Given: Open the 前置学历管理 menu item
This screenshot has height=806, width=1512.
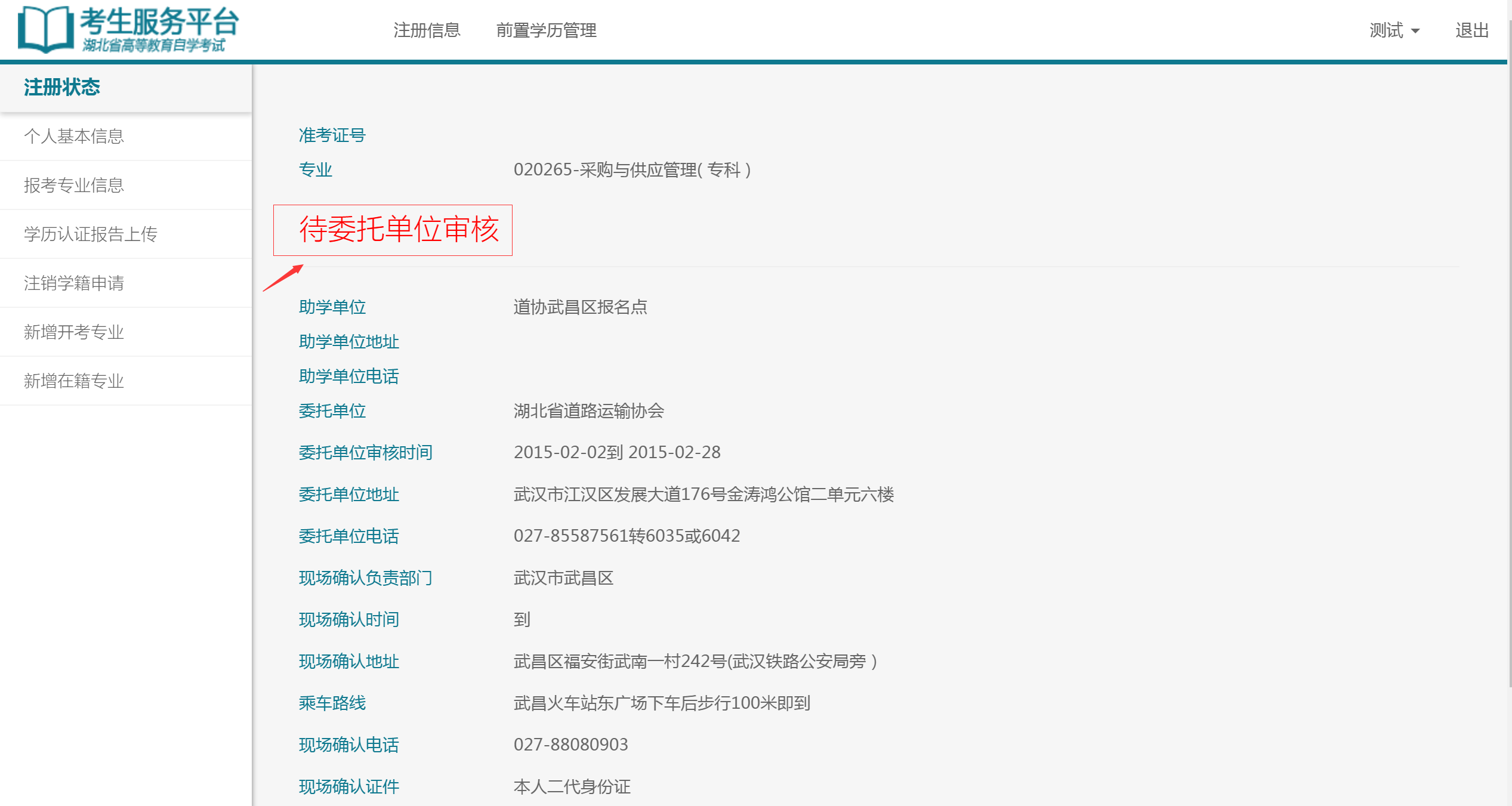Looking at the screenshot, I should (x=546, y=30).
